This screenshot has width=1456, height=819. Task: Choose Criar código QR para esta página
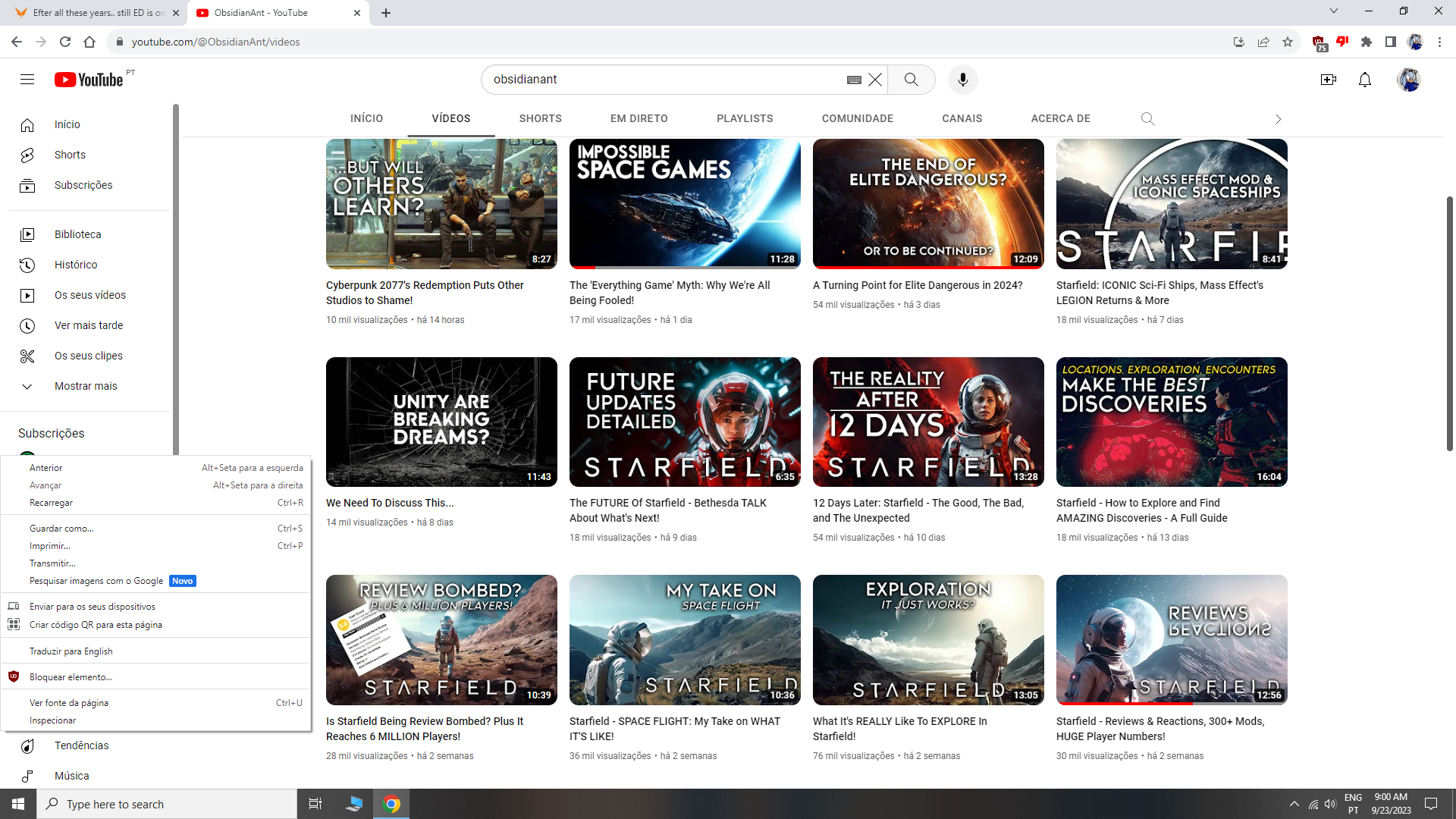click(x=155, y=625)
